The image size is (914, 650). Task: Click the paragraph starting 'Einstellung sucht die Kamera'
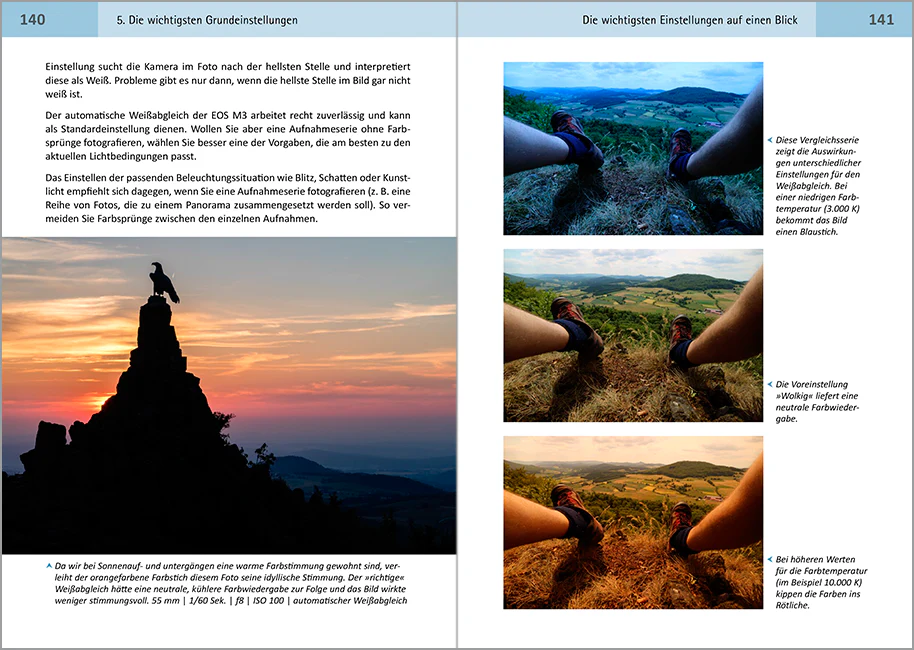tap(228, 80)
